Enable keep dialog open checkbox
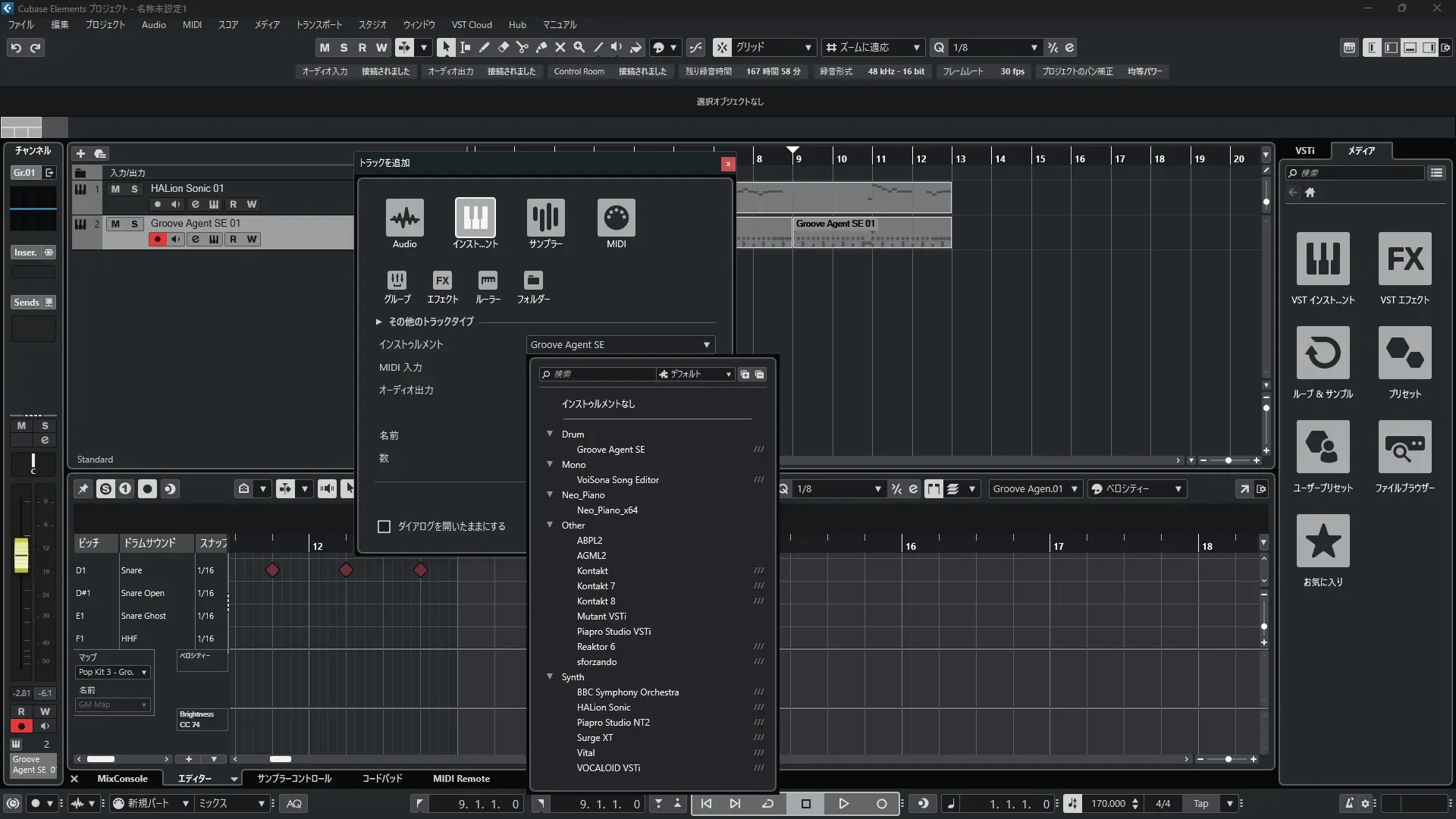Viewport: 1456px width, 819px height. click(384, 526)
